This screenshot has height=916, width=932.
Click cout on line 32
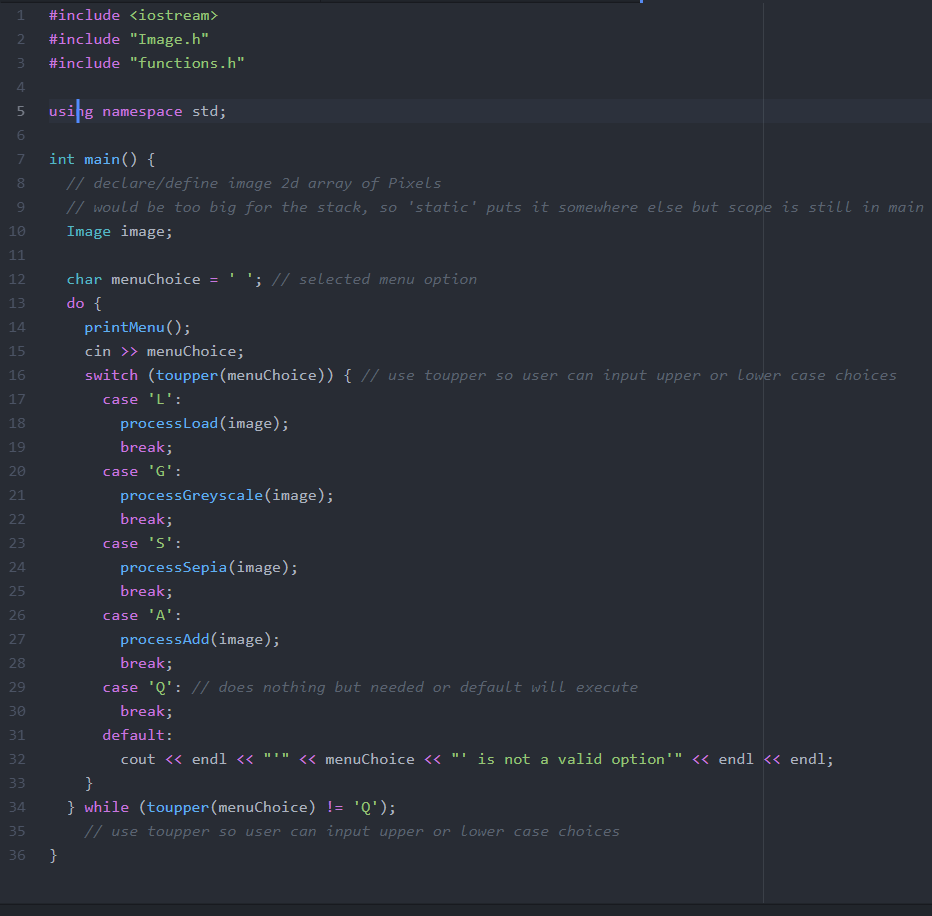pyautogui.click(x=138, y=759)
